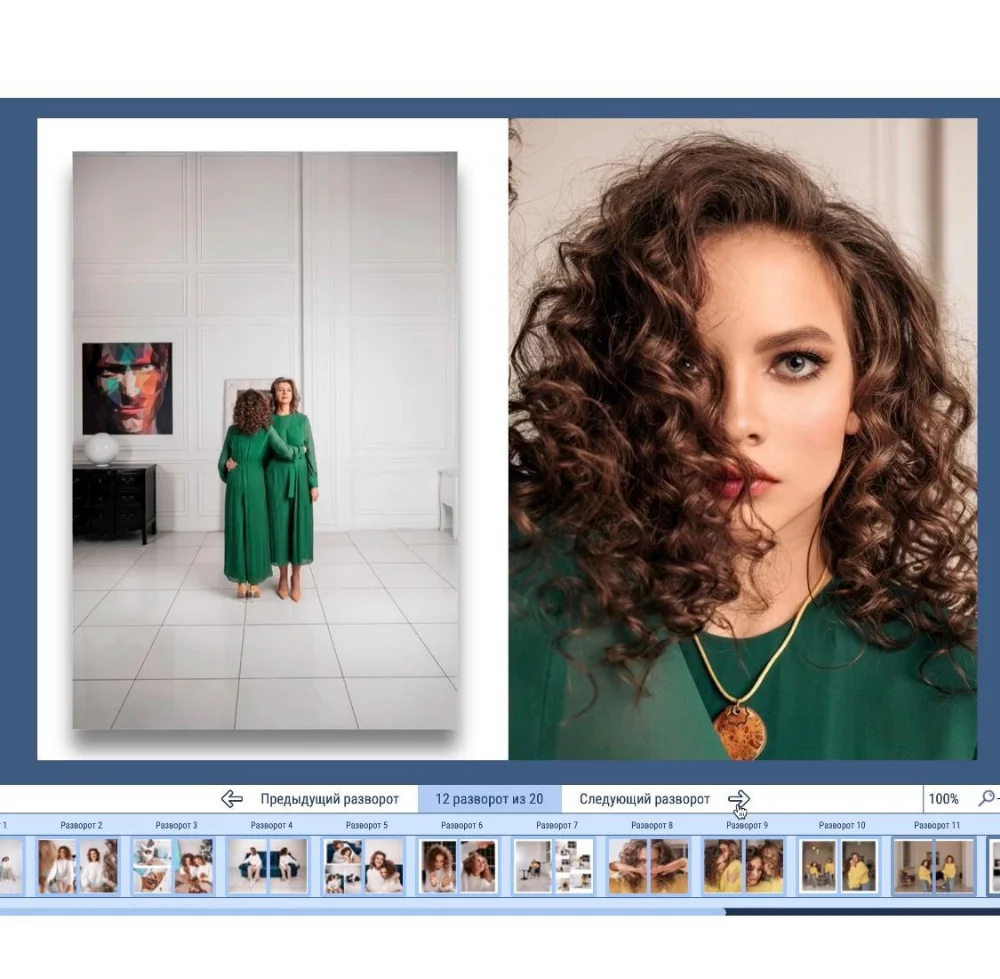The image size is (1000, 979).
Task: Open thumbnail for Разворот 7
Action: pyautogui.click(x=554, y=866)
